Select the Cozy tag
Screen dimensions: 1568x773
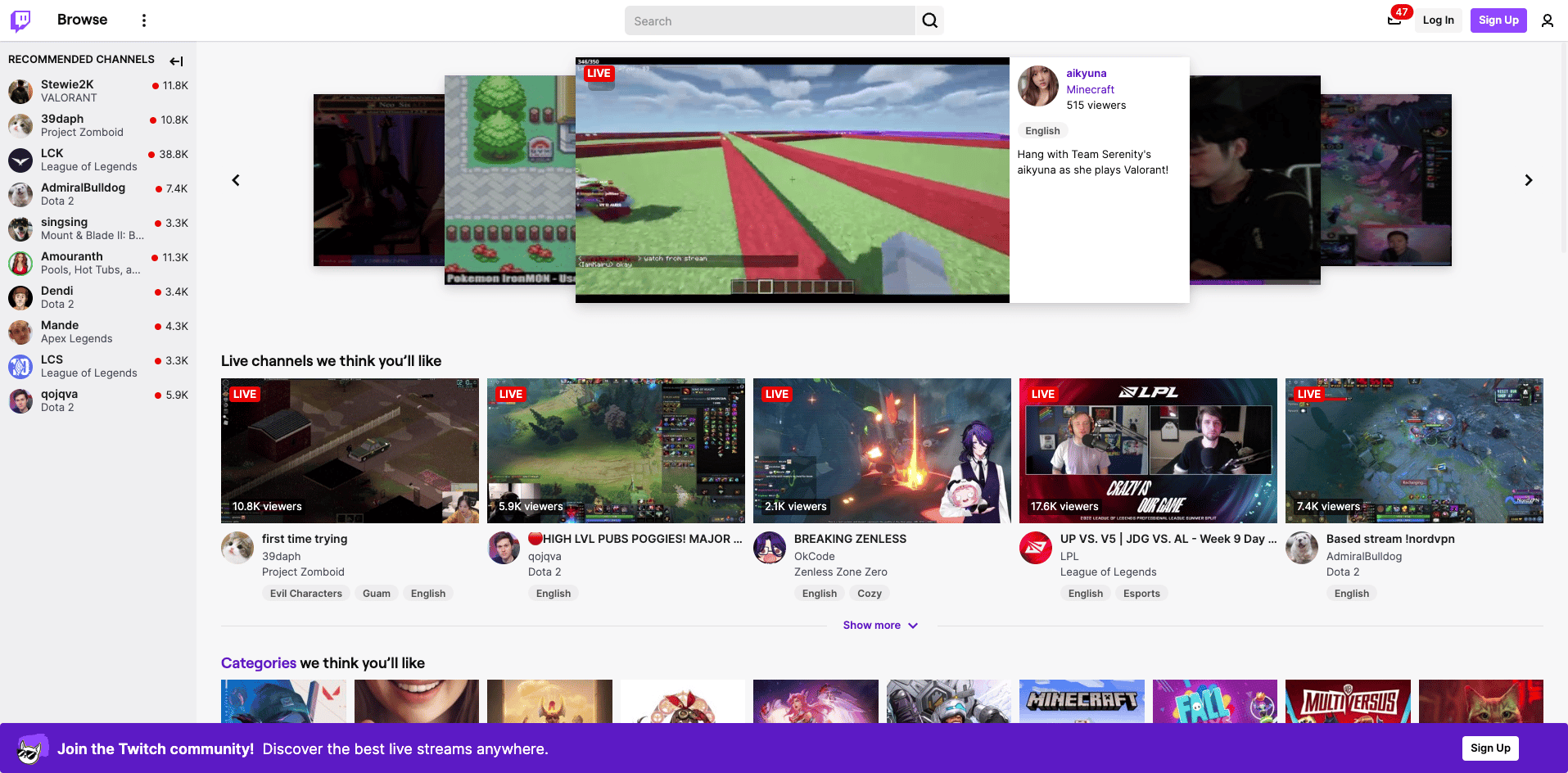pos(870,594)
